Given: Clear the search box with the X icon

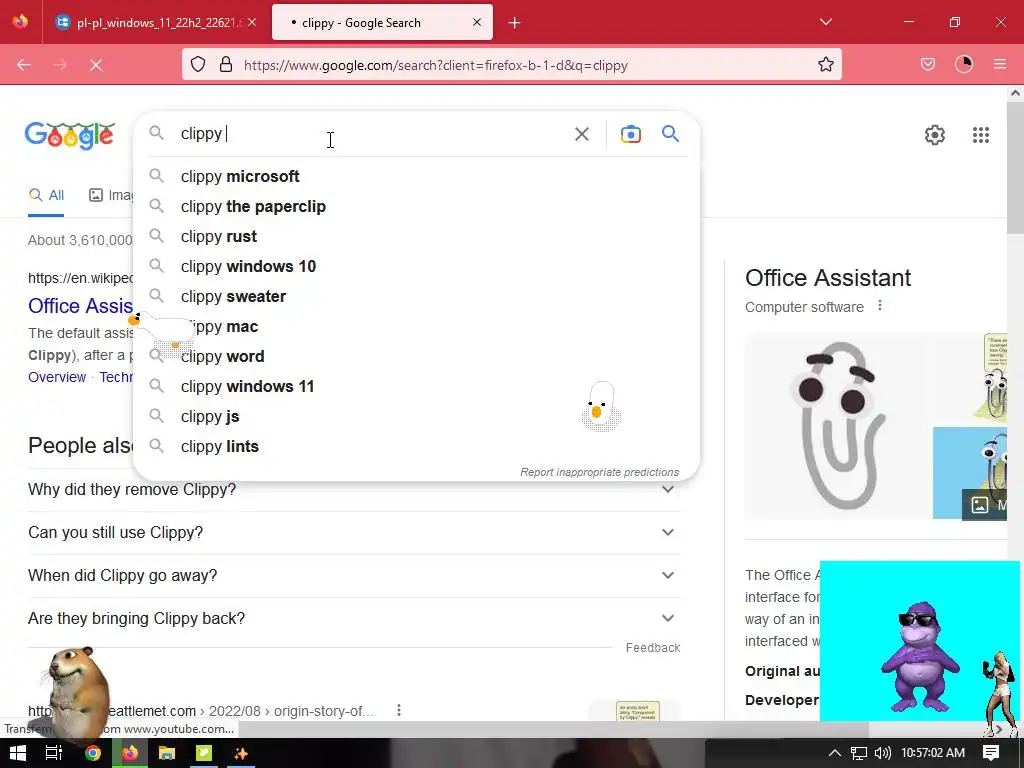Looking at the screenshot, I should click(x=581, y=134).
